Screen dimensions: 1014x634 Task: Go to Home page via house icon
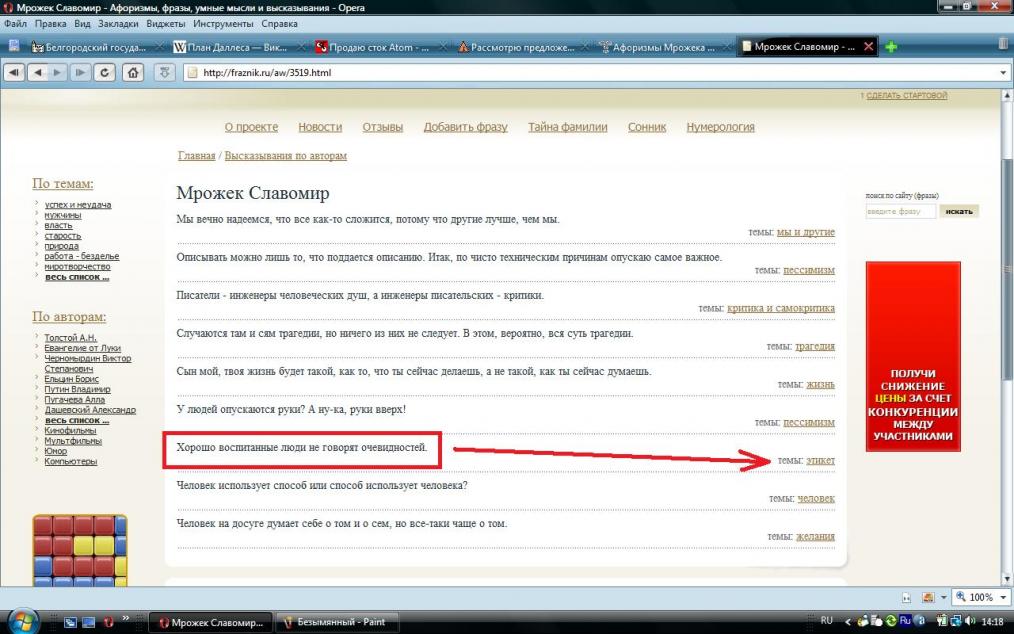[x=131, y=72]
